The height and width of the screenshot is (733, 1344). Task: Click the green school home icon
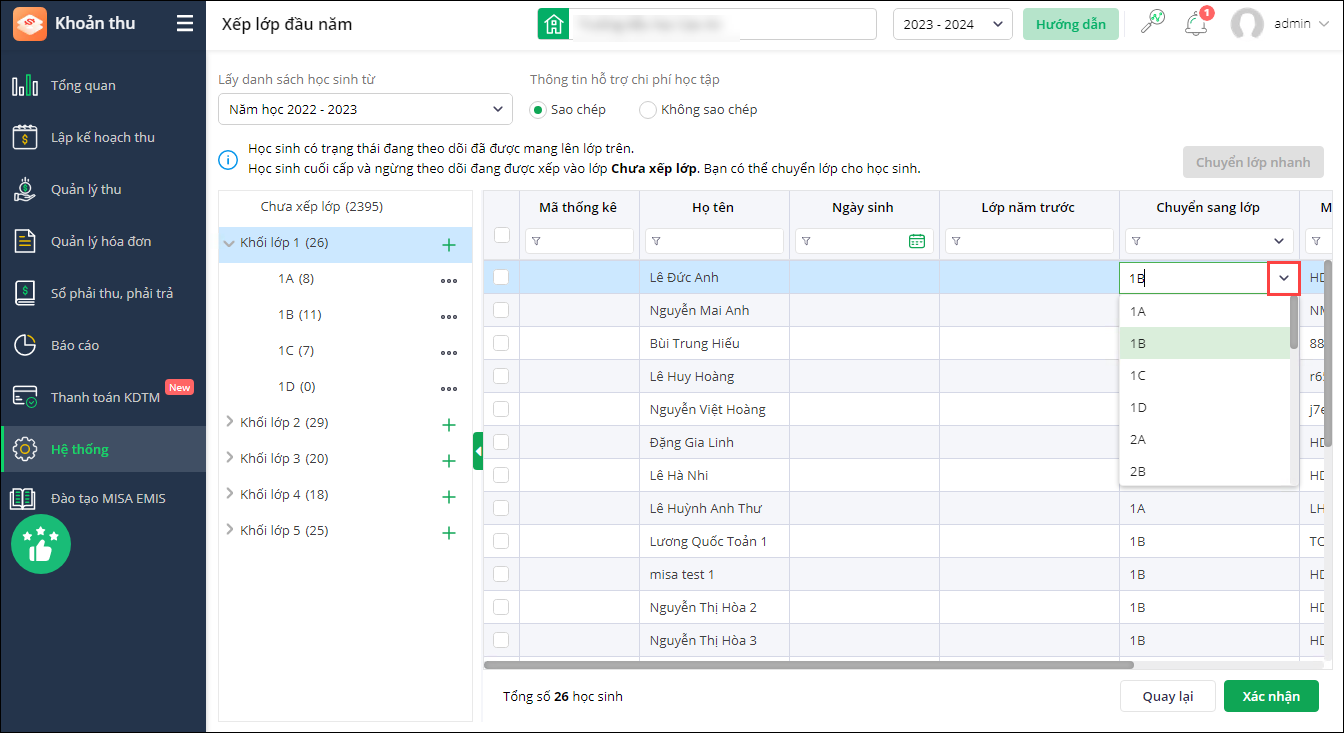tap(553, 24)
